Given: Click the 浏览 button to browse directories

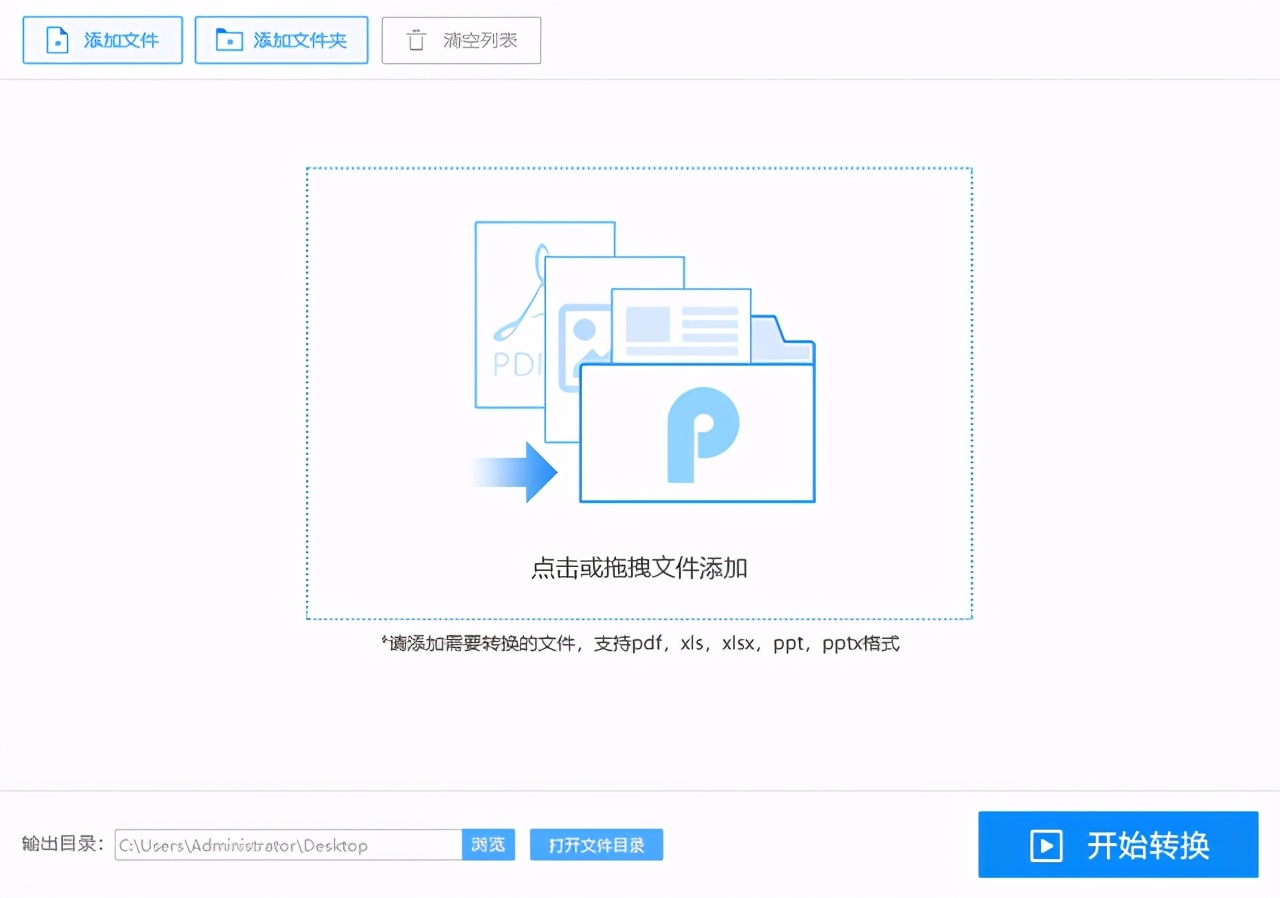Looking at the screenshot, I should click(488, 844).
